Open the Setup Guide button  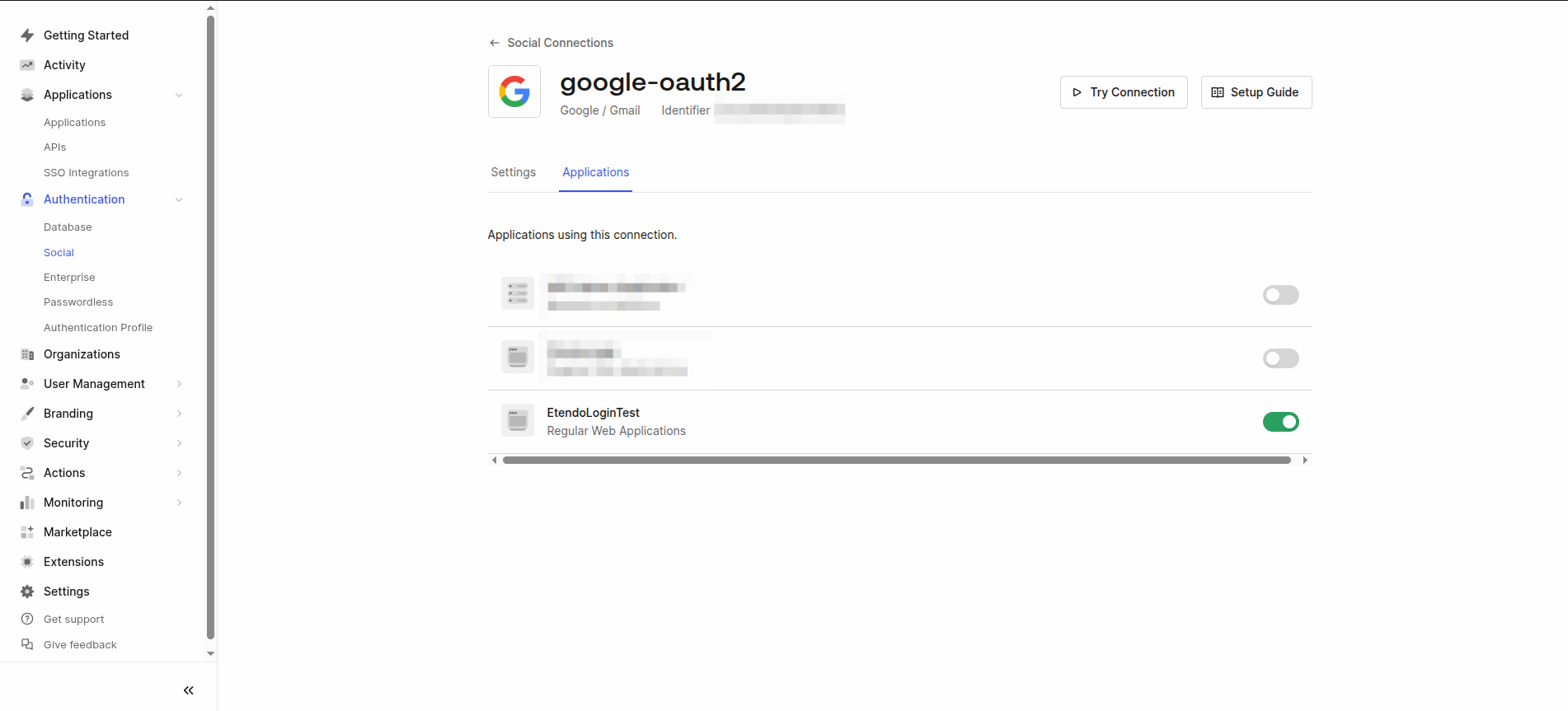click(1256, 92)
